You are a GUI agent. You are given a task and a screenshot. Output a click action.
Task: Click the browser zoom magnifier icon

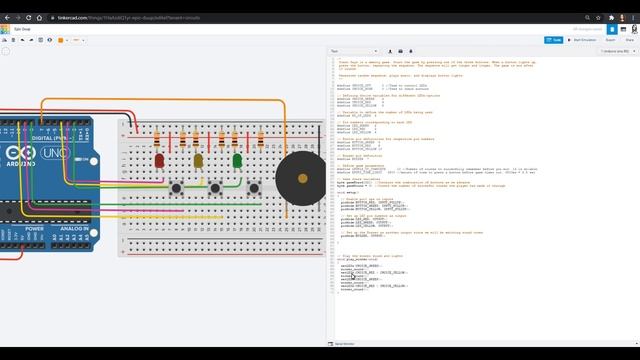[x=587, y=18]
